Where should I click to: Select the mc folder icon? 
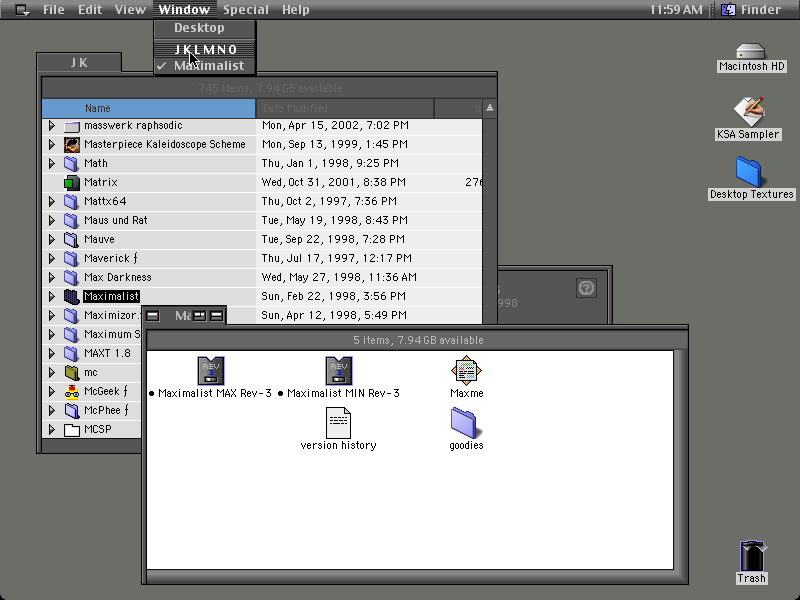[x=72, y=372]
